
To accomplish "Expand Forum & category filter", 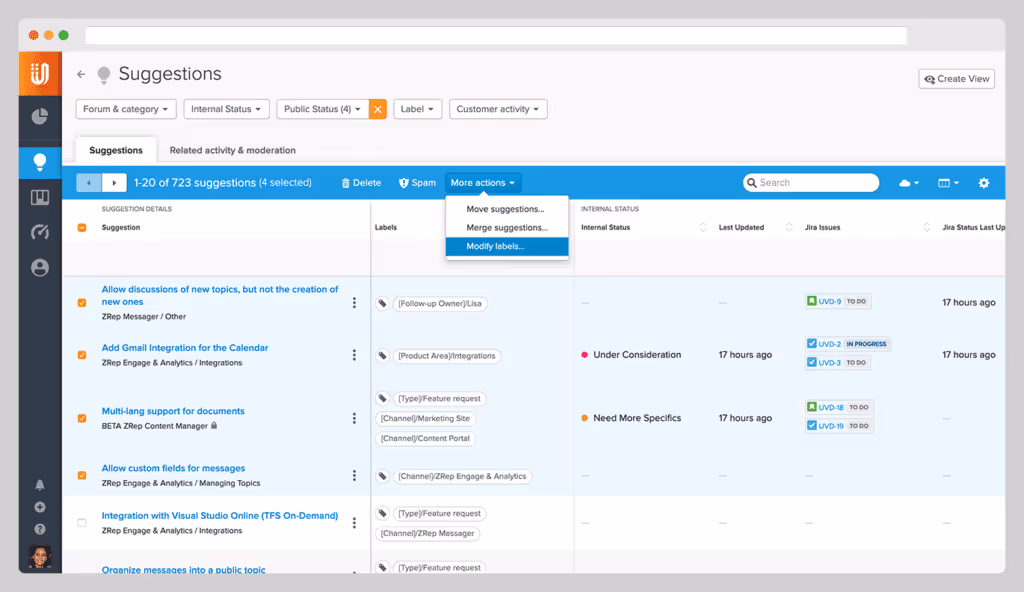I will (125, 109).
